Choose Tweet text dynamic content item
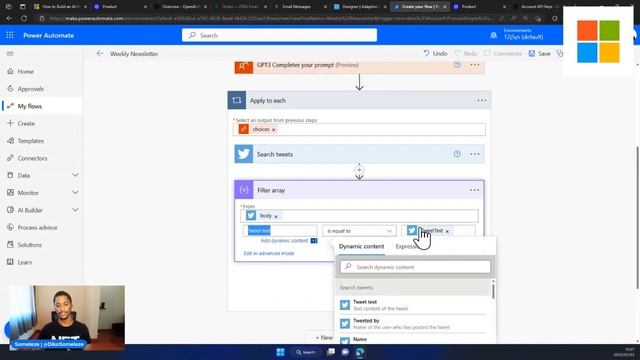The height and width of the screenshot is (360, 640). (414, 305)
